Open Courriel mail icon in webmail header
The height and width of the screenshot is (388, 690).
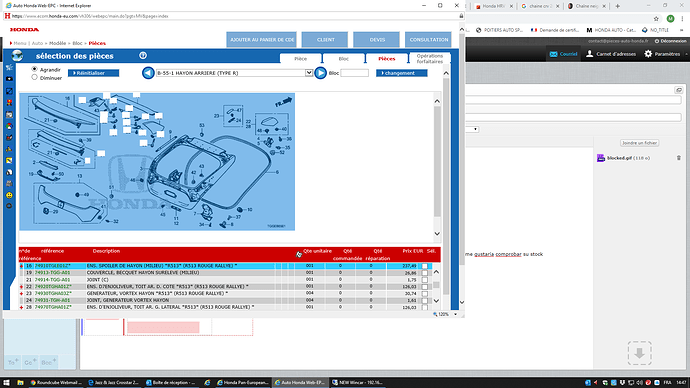point(553,54)
